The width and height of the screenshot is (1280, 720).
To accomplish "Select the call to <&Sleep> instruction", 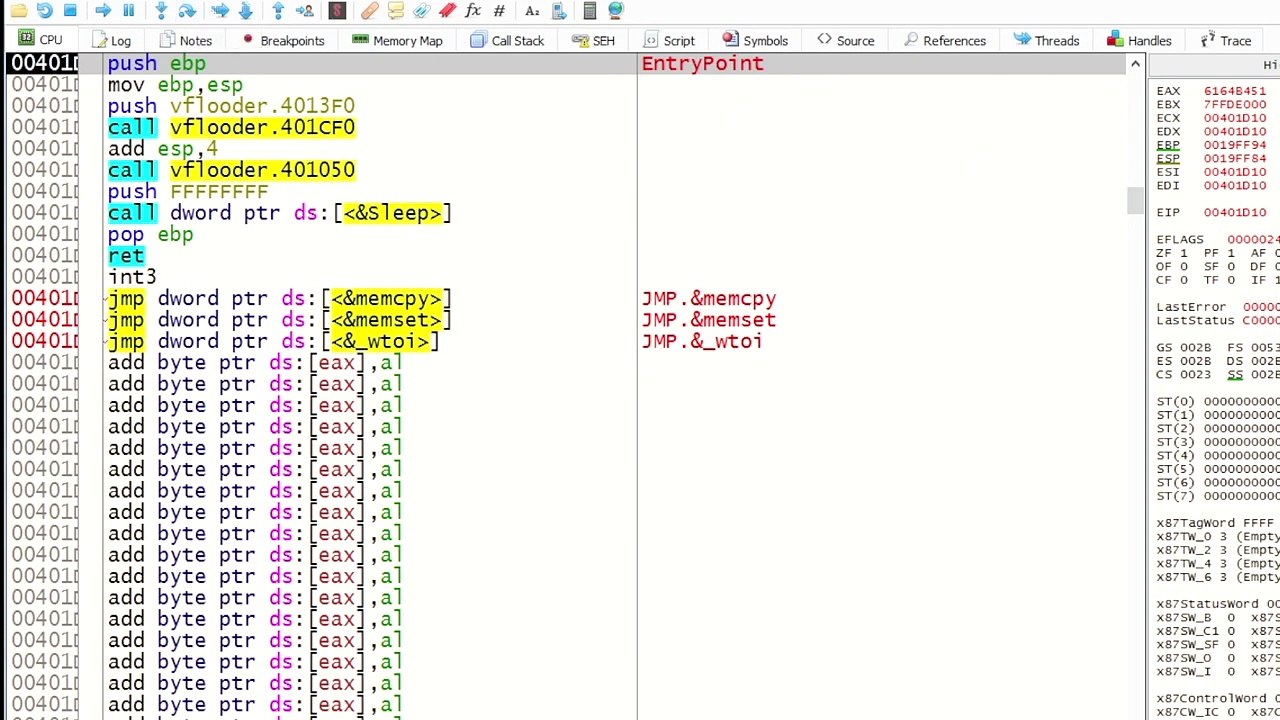I will click(280, 213).
